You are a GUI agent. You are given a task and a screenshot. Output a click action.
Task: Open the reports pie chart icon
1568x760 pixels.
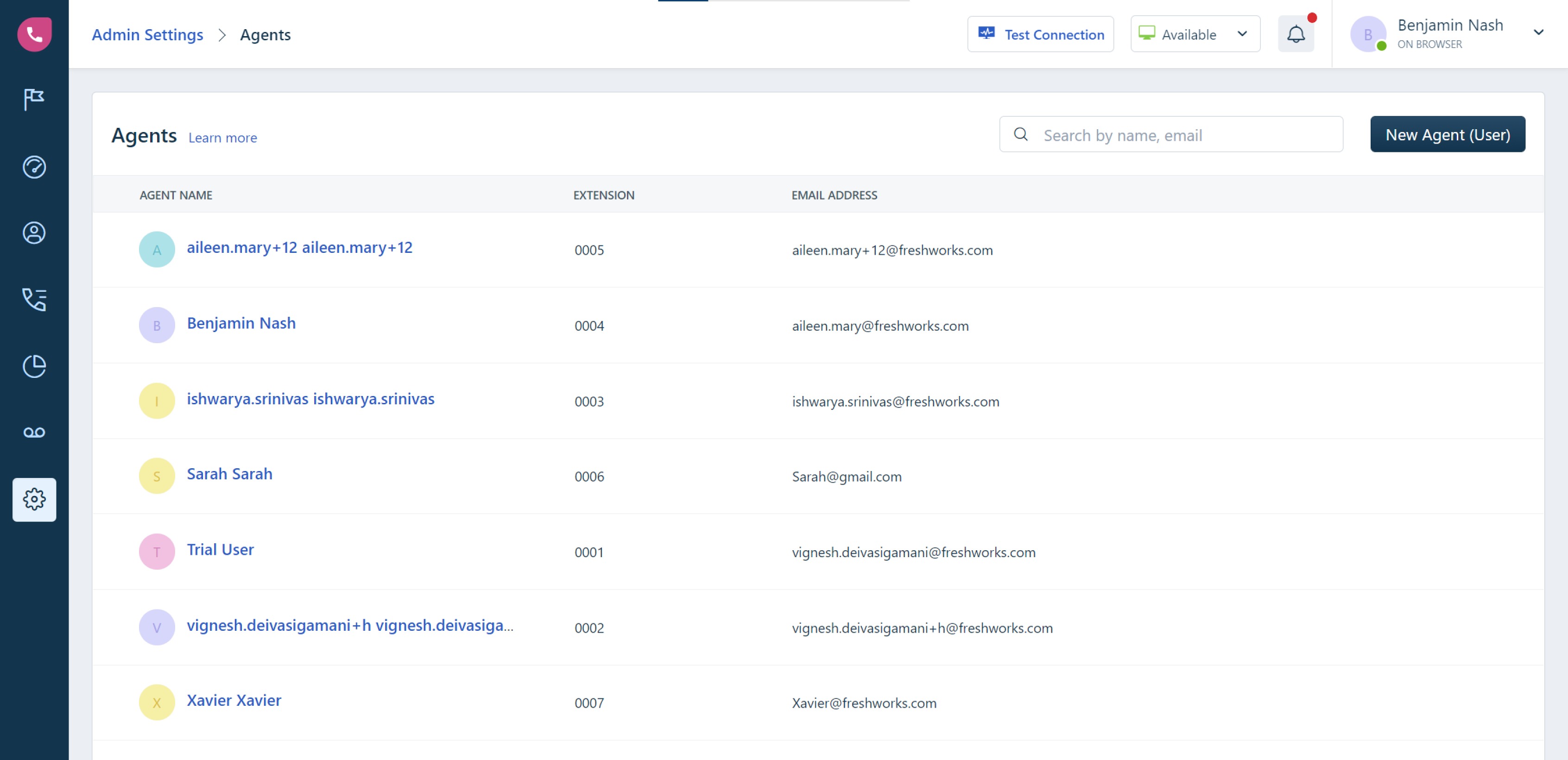tap(34, 366)
